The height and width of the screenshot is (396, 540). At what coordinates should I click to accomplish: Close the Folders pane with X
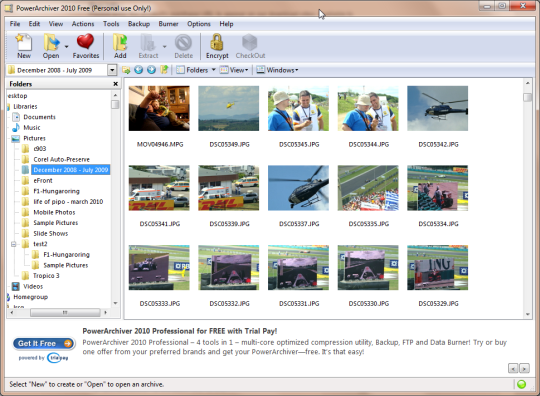pyautogui.click(x=116, y=84)
